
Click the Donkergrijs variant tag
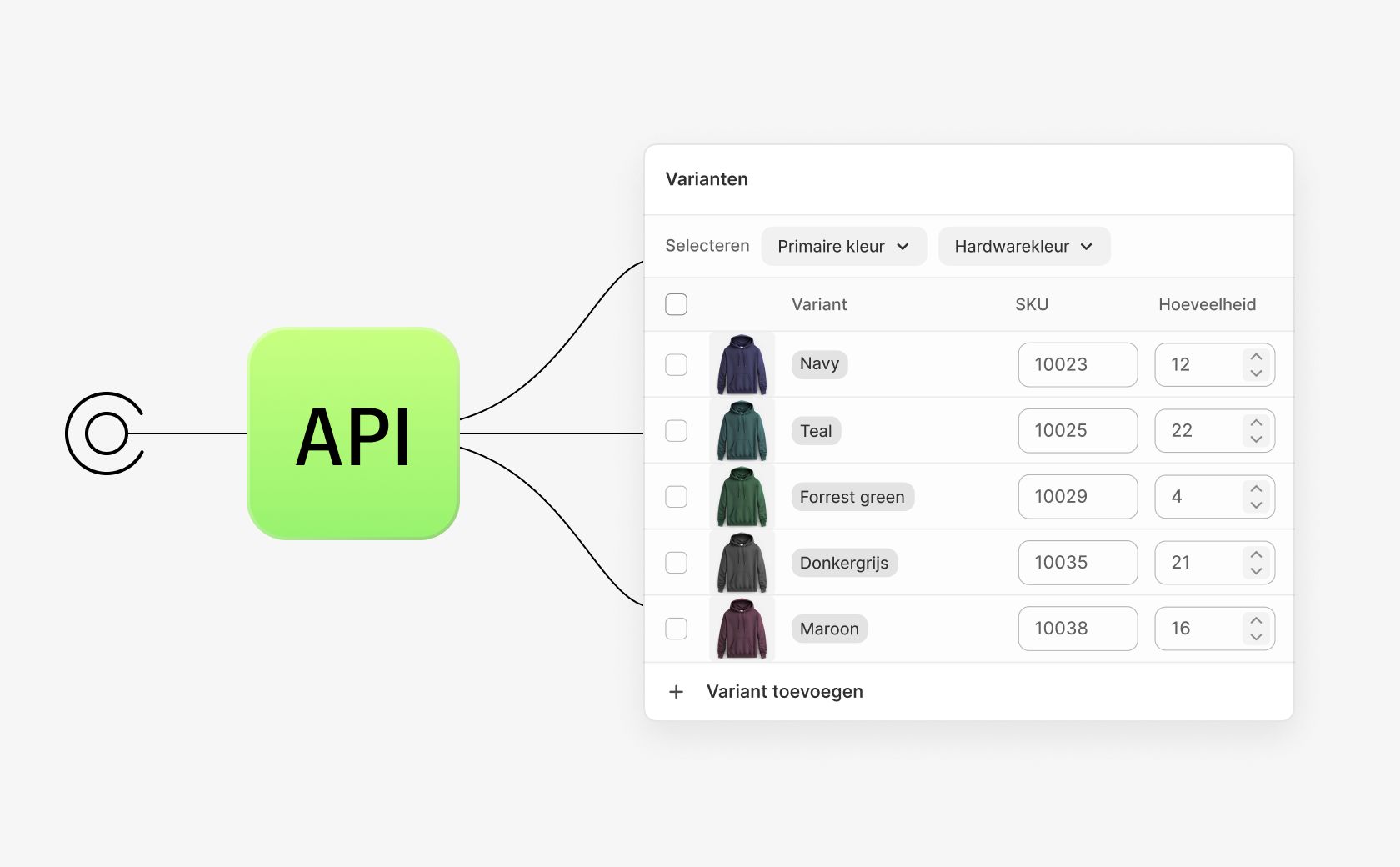tap(844, 563)
